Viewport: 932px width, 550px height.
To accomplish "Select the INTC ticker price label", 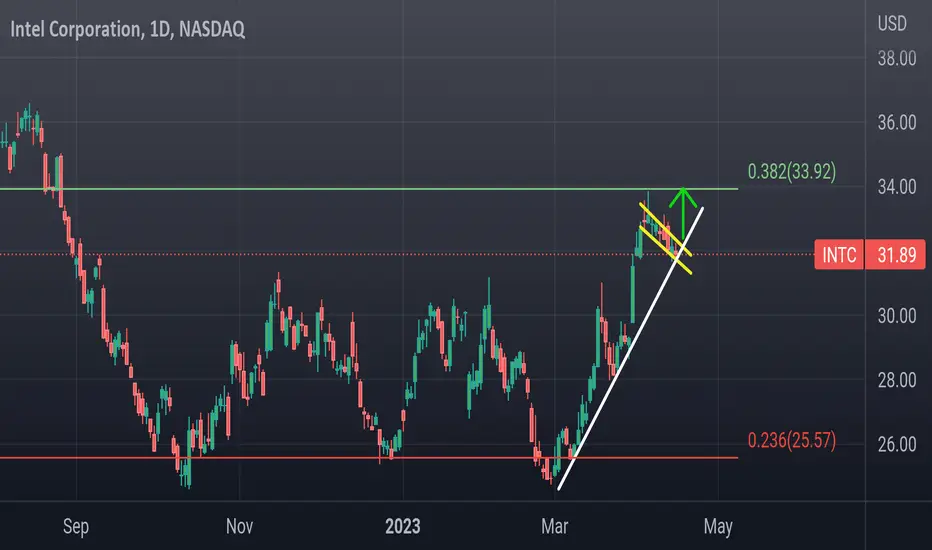I will [839, 254].
